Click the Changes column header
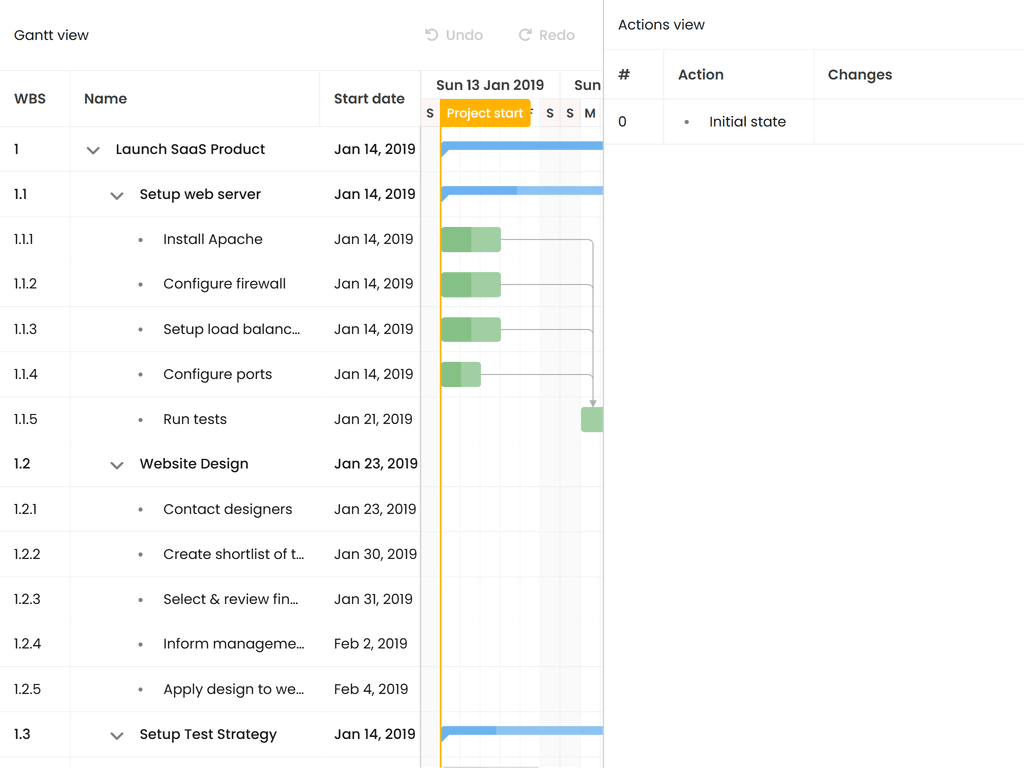This screenshot has width=1024, height=768. (x=859, y=75)
